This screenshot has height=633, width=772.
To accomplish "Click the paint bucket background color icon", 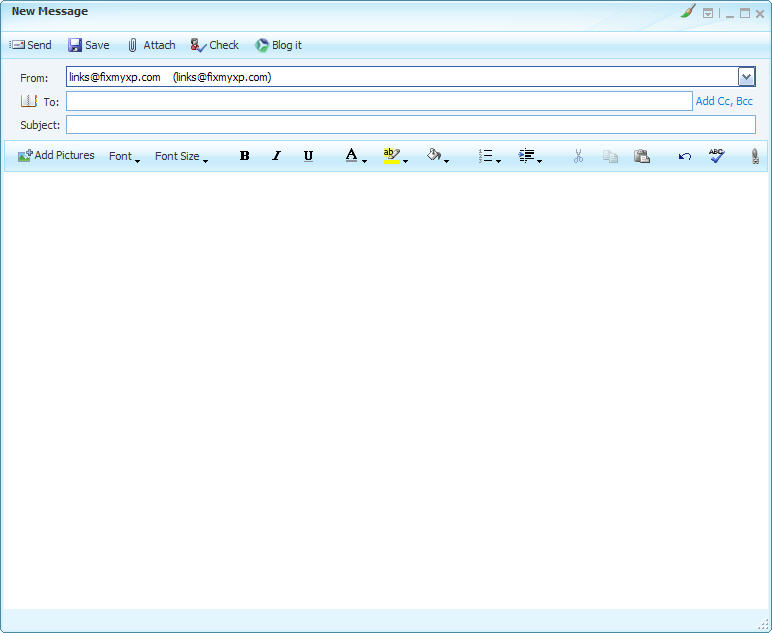I will pos(434,156).
